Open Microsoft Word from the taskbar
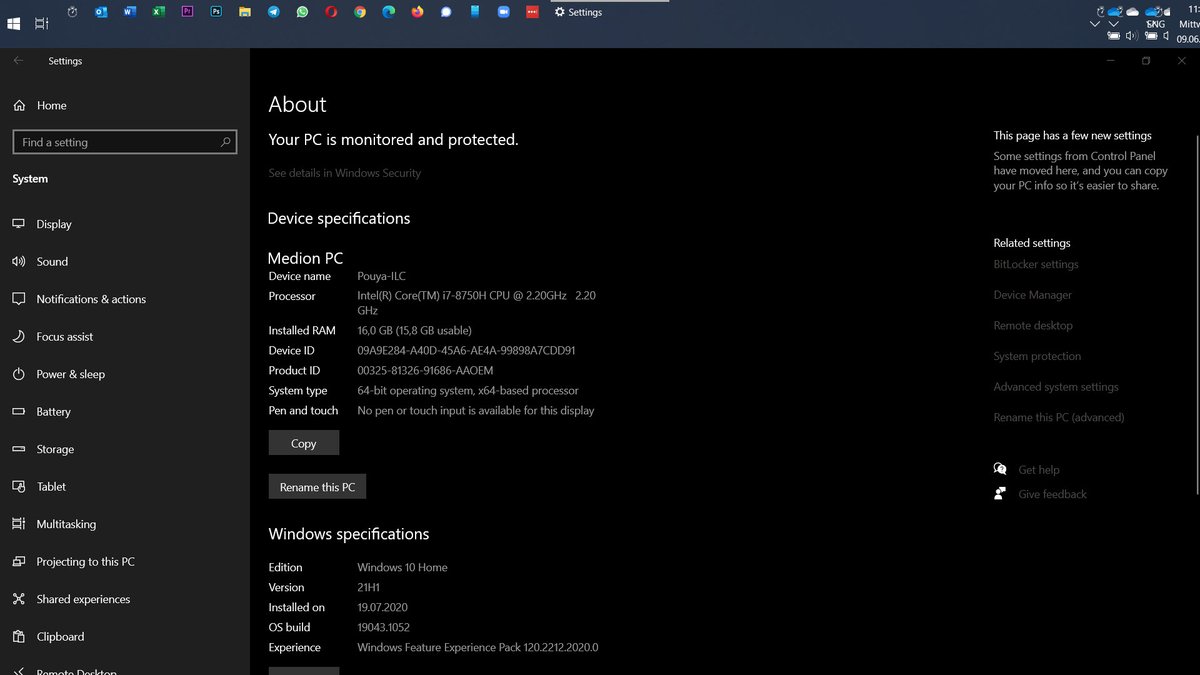The image size is (1200, 675). coord(130,12)
